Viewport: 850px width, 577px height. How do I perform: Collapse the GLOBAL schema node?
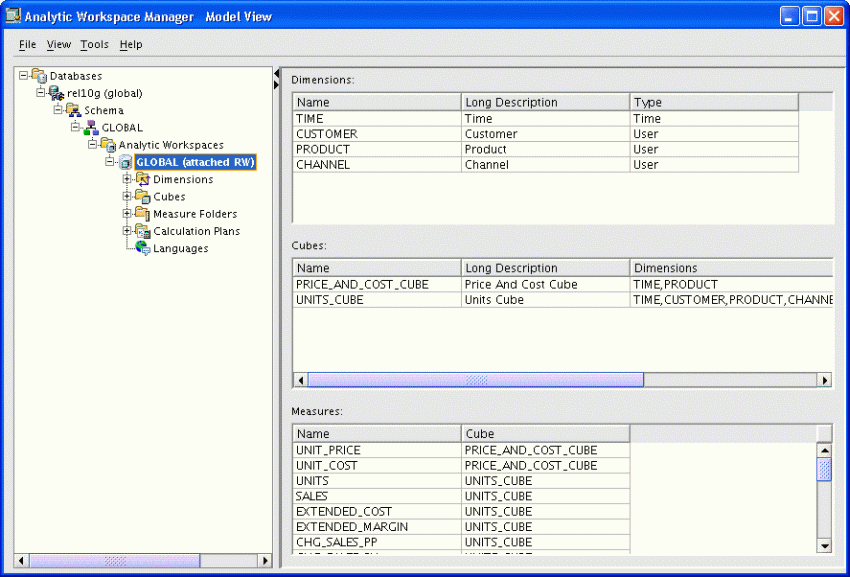[x=75, y=127]
